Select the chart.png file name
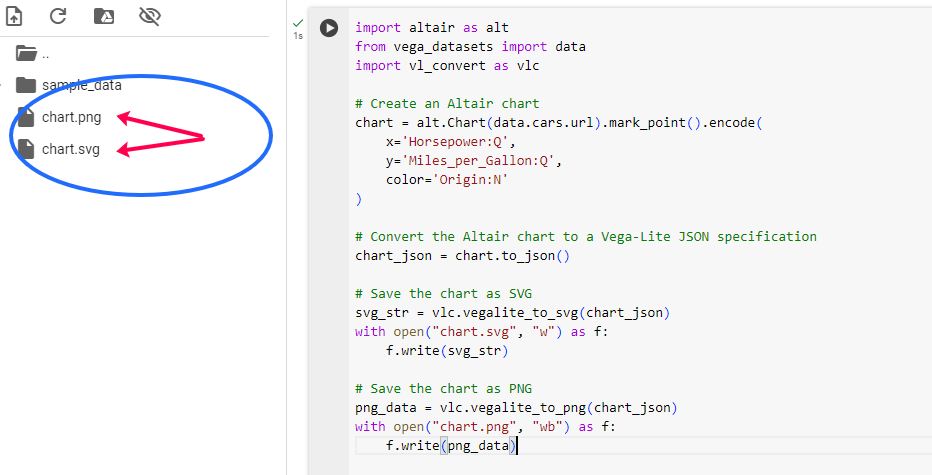The height and width of the screenshot is (475, 932). point(71,117)
